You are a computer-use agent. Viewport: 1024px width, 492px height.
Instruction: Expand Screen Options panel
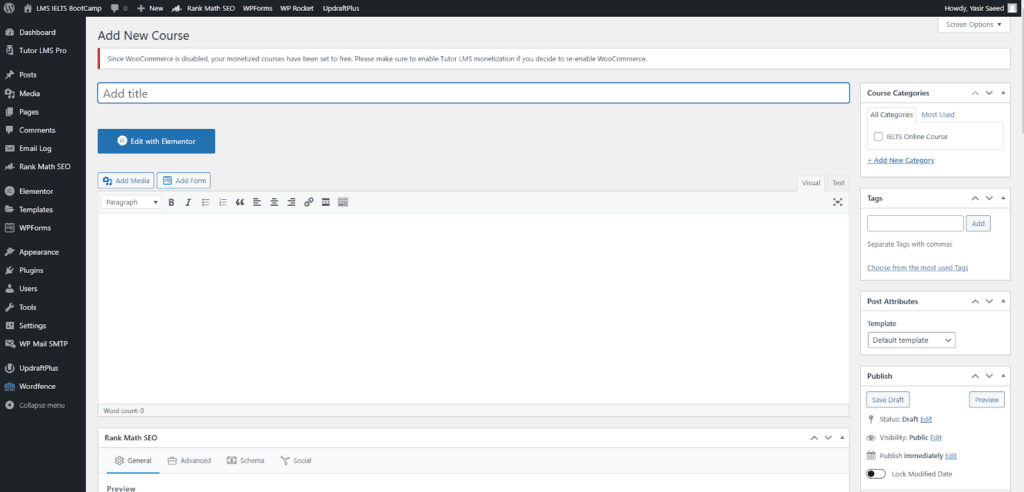[974, 25]
